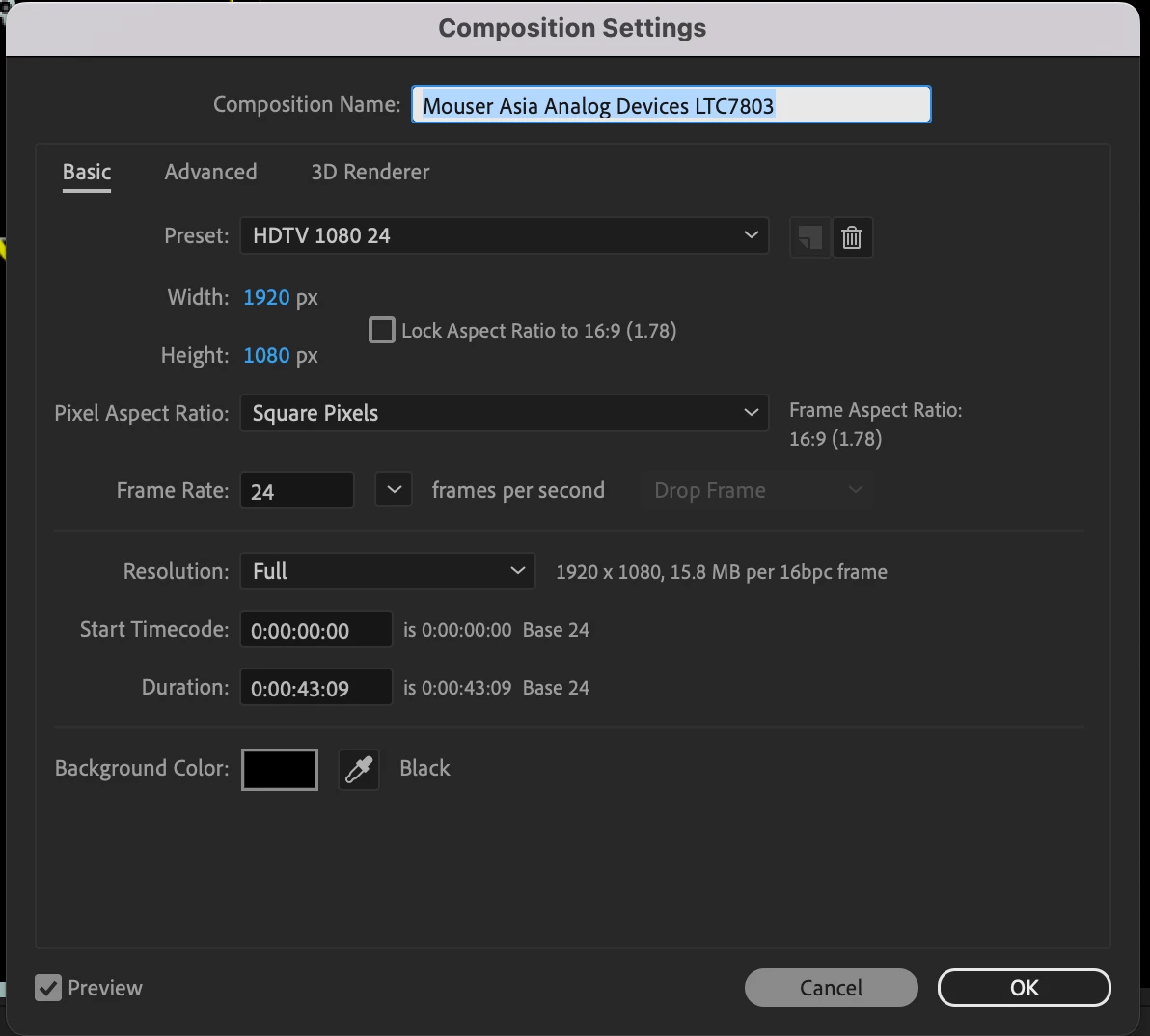Click the delete preset trash icon
The height and width of the screenshot is (1036, 1150).
[x=852, y=237]
